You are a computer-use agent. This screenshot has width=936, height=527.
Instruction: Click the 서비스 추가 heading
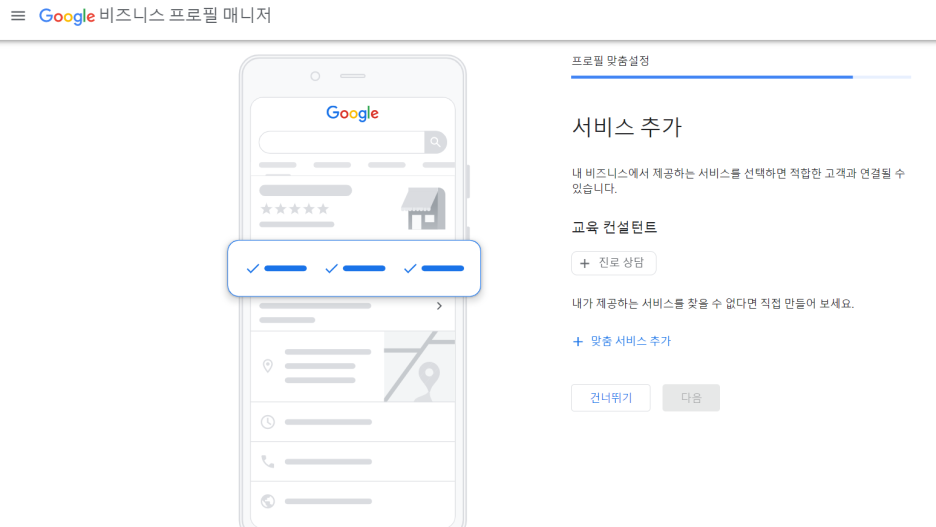[x=626, y=127]
